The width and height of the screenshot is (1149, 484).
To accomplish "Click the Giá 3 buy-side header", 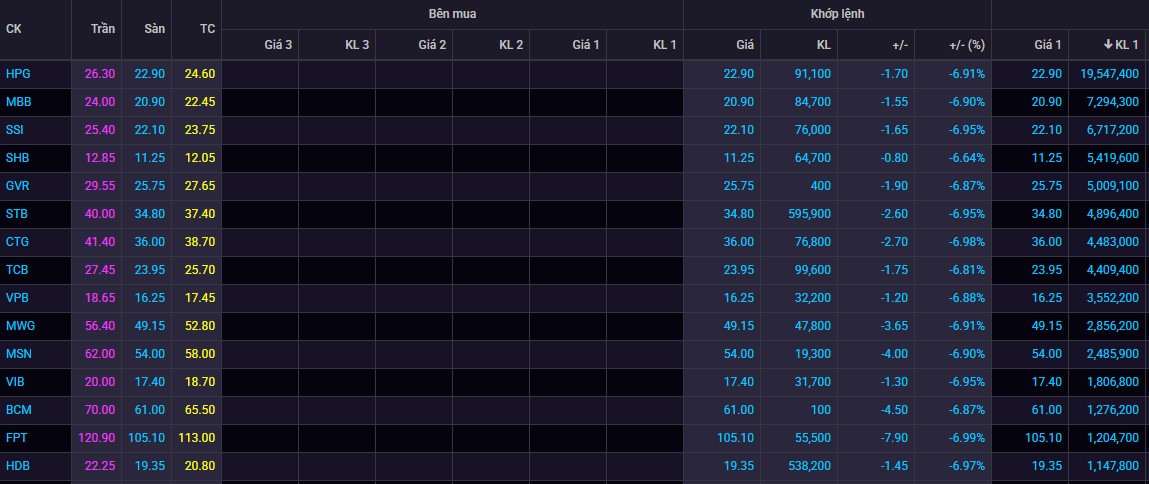I will 279,45.
